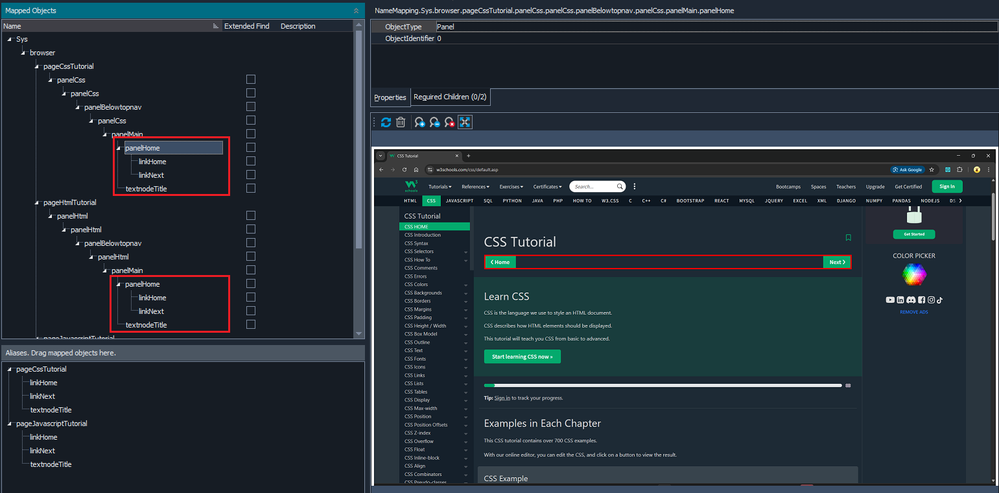Check Extended Find box for panelBelowtopnav under pageCssTutorial
999x493 pixels.
(251, 107)
